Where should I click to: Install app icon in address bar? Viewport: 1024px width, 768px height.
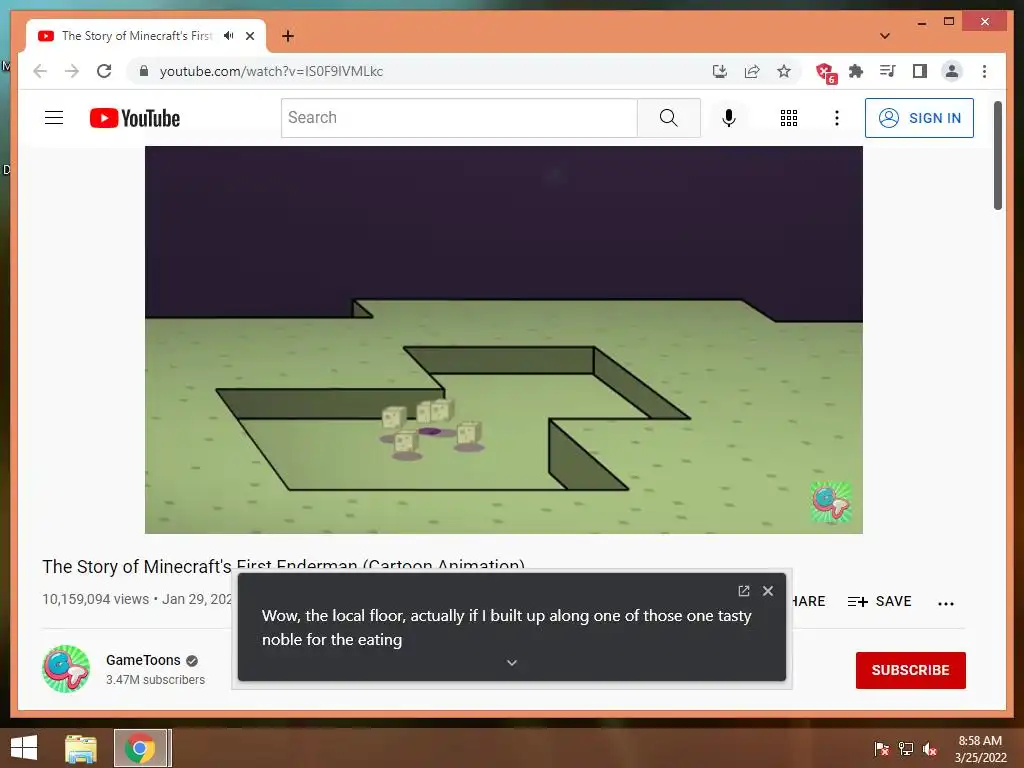pos(720,71)
